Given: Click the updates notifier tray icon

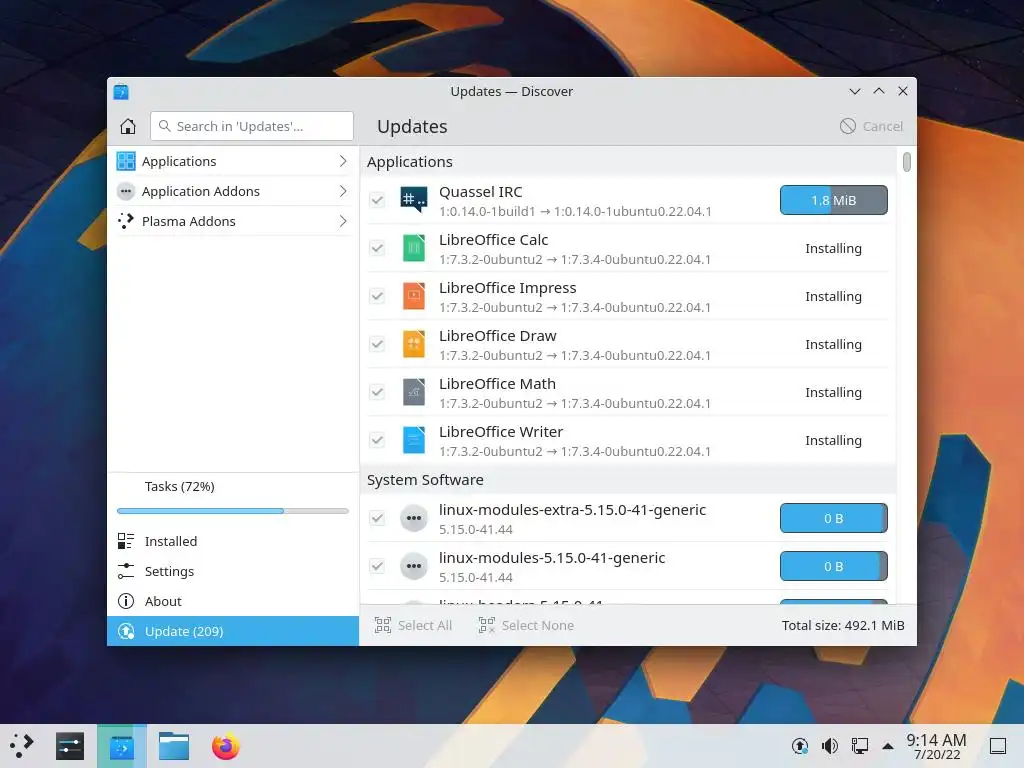Looking at the screenshot, I should tap(799, 746).
